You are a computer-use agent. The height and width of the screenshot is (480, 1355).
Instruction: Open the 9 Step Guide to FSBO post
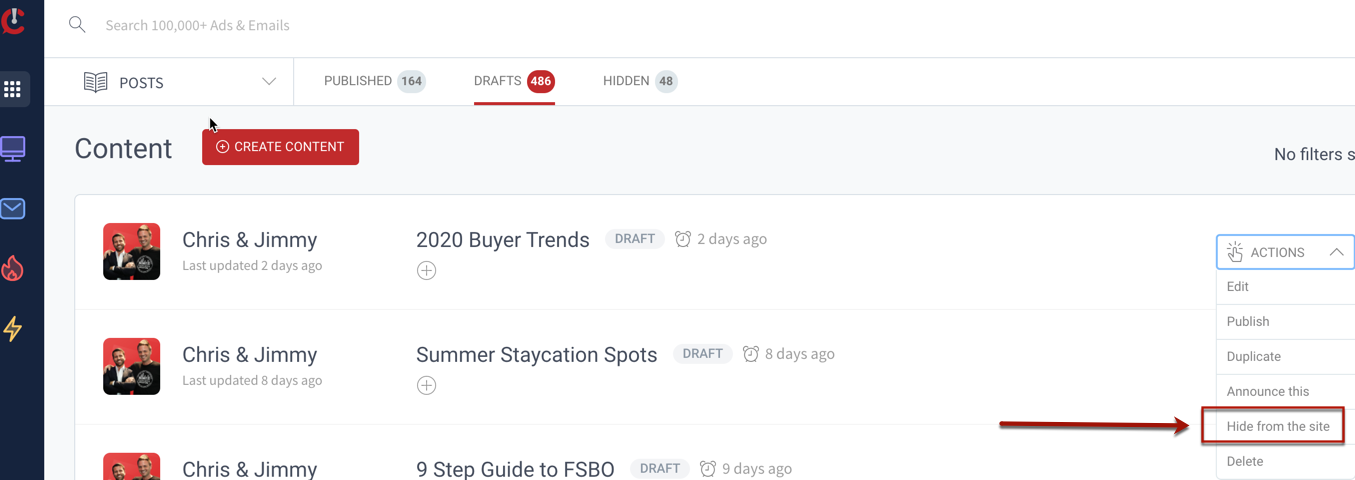(x=515, y=469)
